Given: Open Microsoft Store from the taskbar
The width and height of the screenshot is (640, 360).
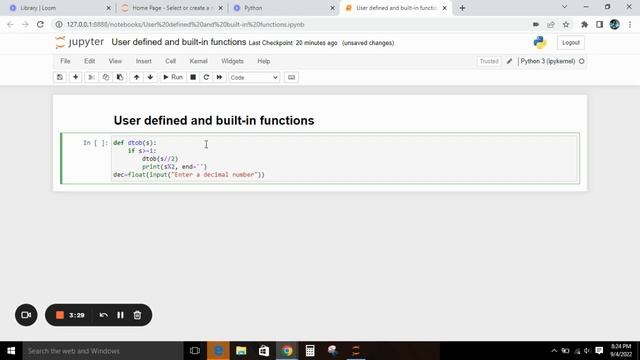Looking at the screenshot, I should [x=264, y=351].
